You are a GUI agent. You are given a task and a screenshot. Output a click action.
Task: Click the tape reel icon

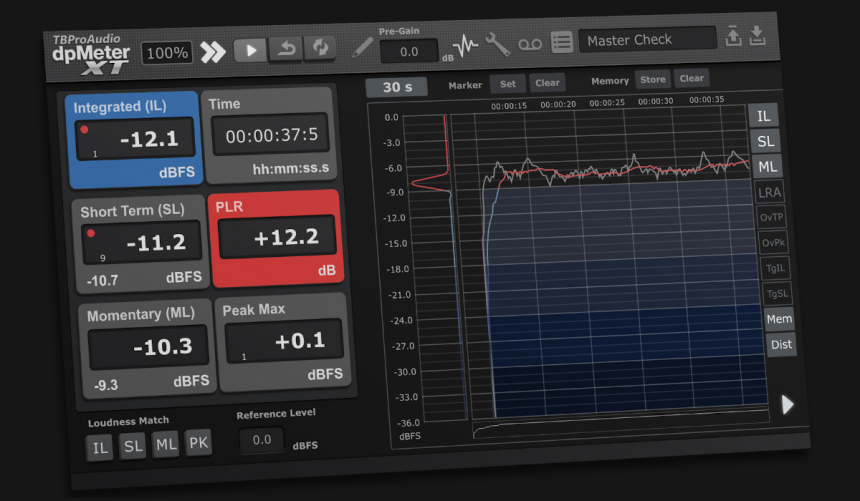pos(530,44)
